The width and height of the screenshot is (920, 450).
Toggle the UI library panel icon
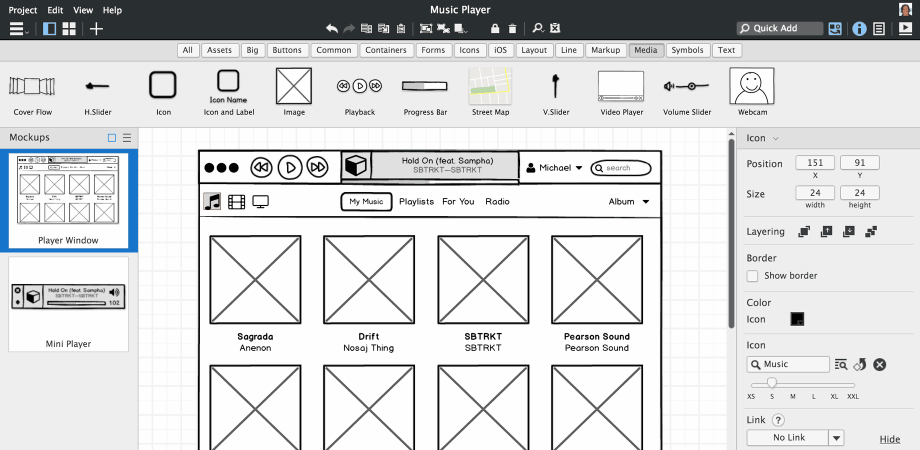pyautogui.click(x=835, y=28)
